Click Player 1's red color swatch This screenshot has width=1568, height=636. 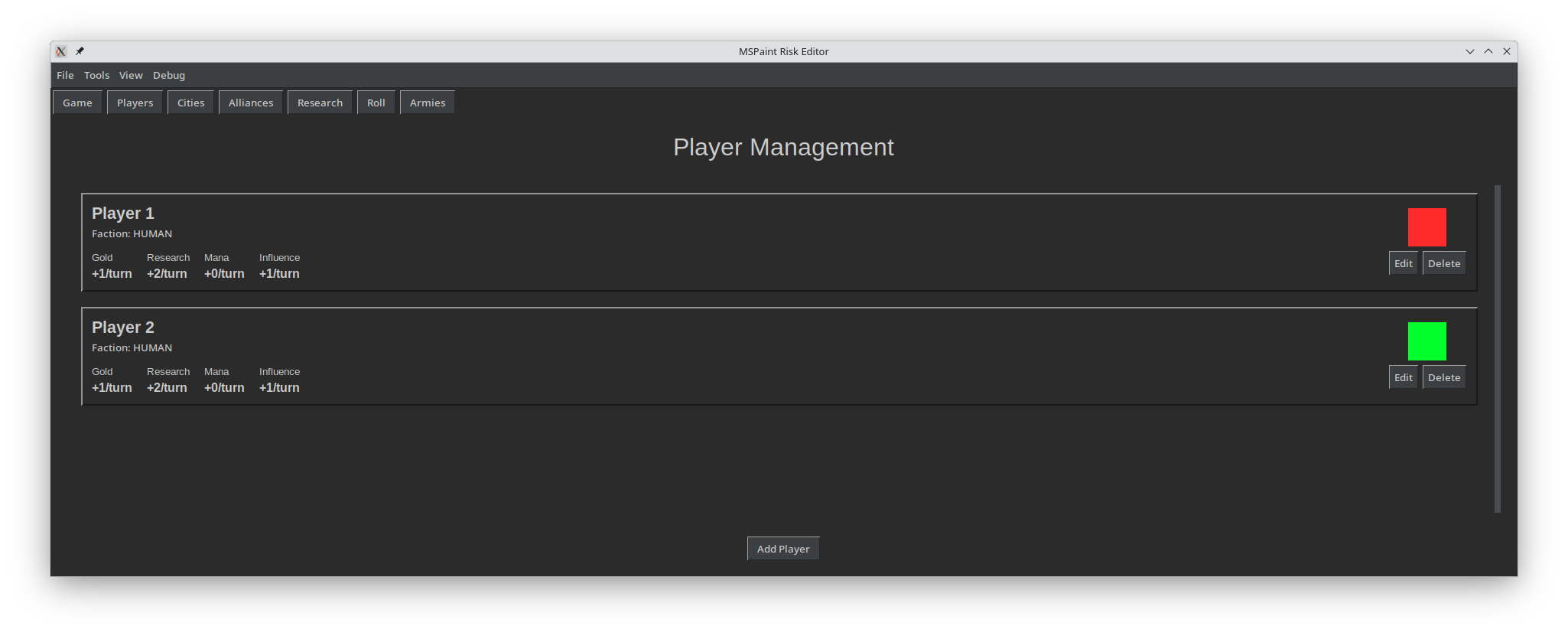[x=1427, y=227]
